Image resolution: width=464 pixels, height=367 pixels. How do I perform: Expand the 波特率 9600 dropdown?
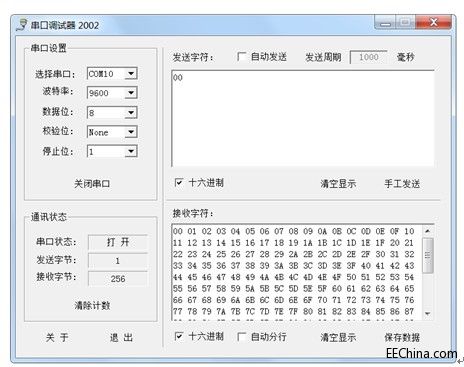(131, 93)
